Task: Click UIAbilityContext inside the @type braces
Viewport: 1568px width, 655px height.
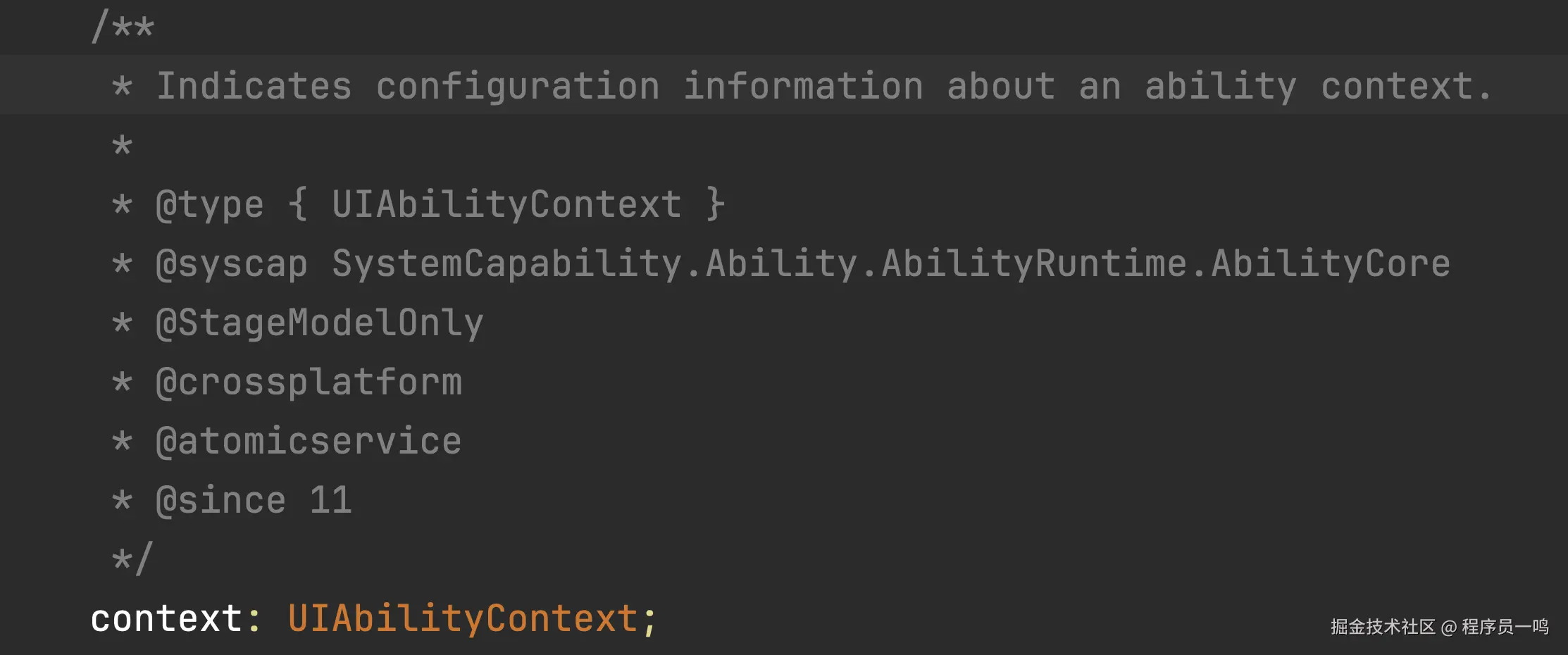Action: pos(506,205)
